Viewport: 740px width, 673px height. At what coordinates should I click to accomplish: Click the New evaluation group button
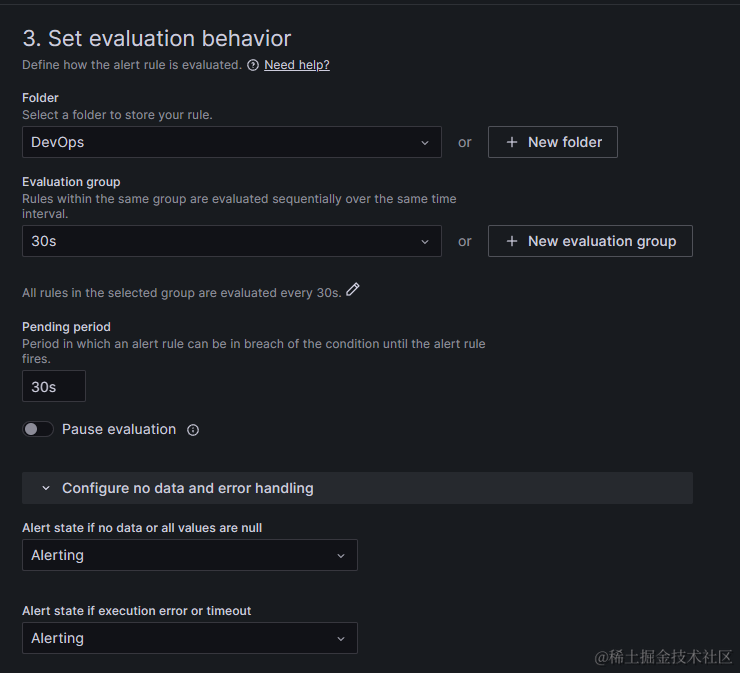[590, 241]
